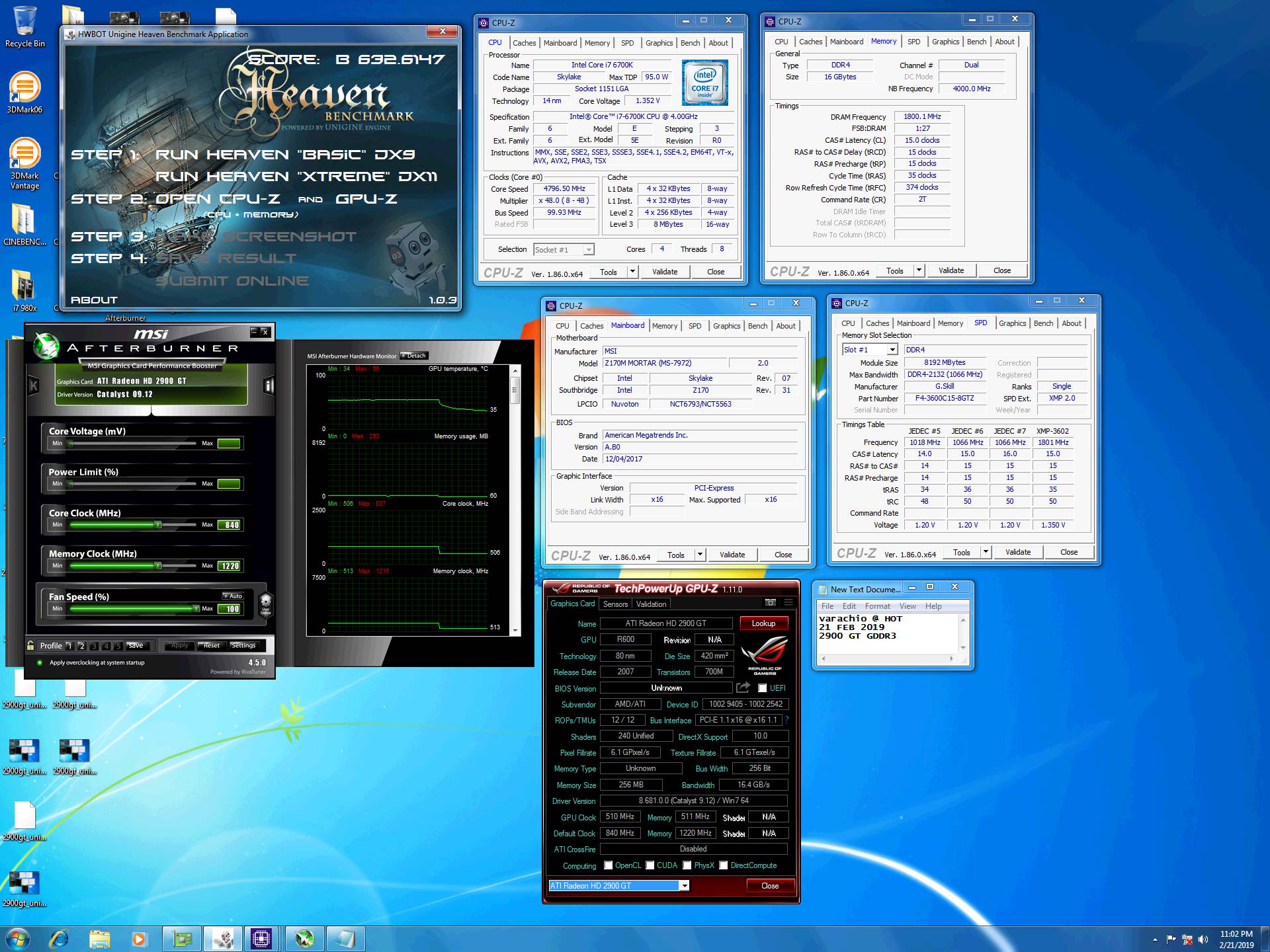Select Afterburner profile slot 1

click(x=69, y=646)
